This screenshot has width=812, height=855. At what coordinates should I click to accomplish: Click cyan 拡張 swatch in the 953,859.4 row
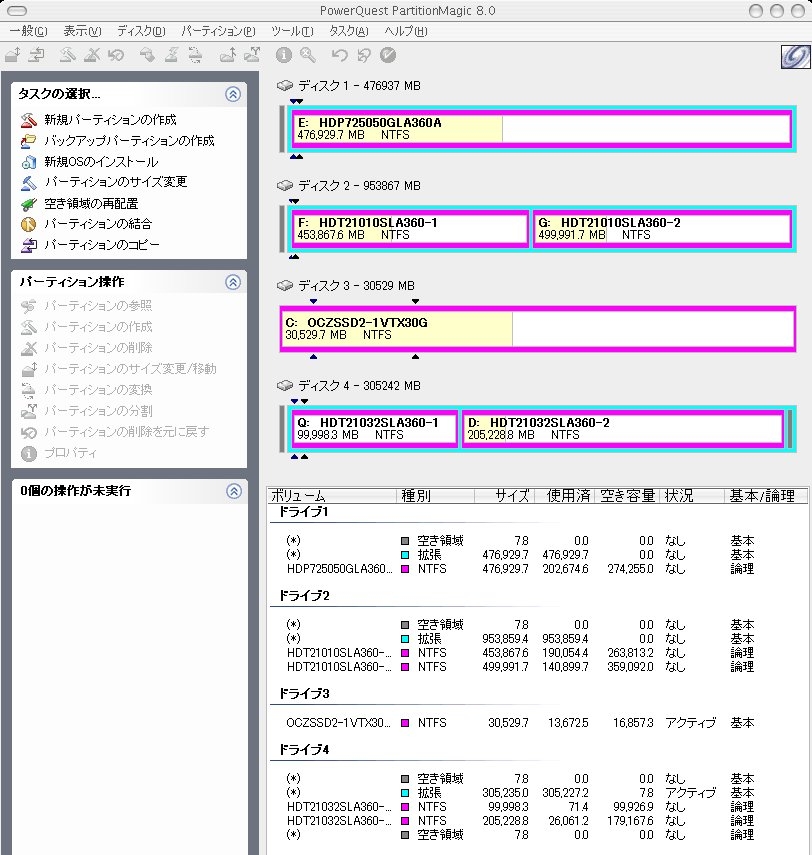click(x=405, y=639)
